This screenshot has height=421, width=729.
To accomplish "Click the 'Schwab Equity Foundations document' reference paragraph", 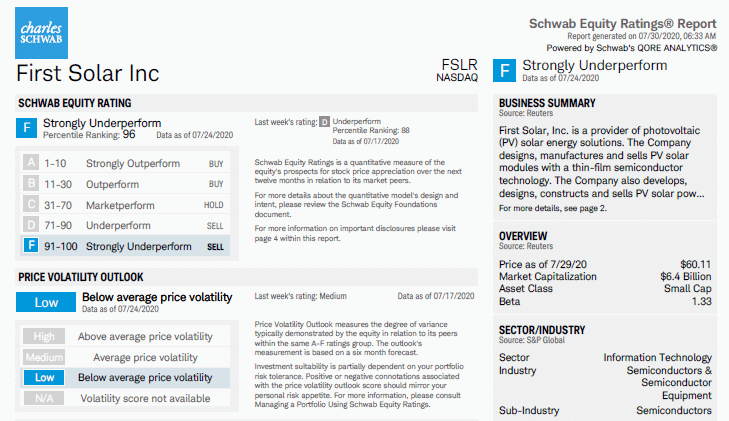I will coord(356,205).
